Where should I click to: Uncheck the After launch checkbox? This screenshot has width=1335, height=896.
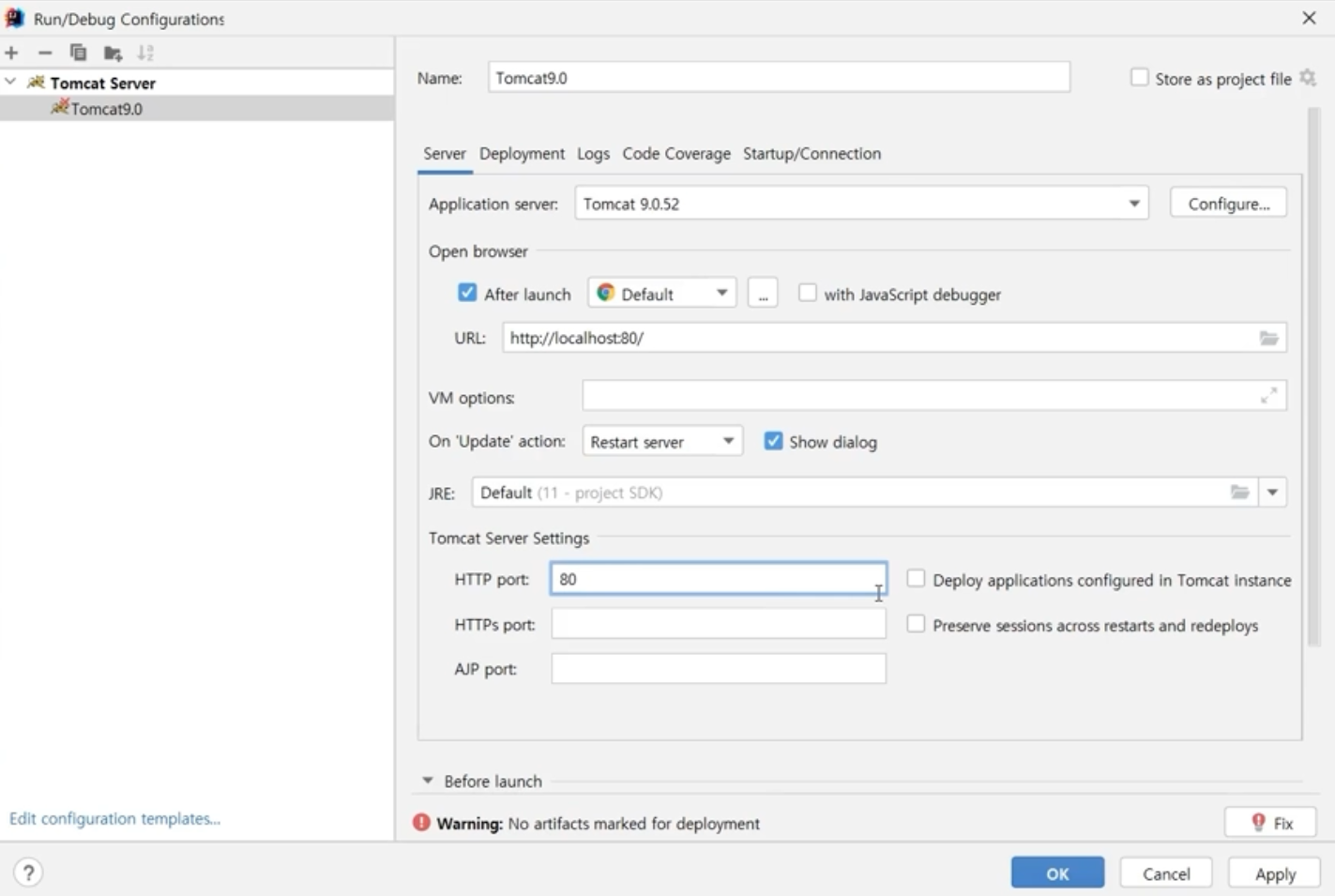(467, 293)
